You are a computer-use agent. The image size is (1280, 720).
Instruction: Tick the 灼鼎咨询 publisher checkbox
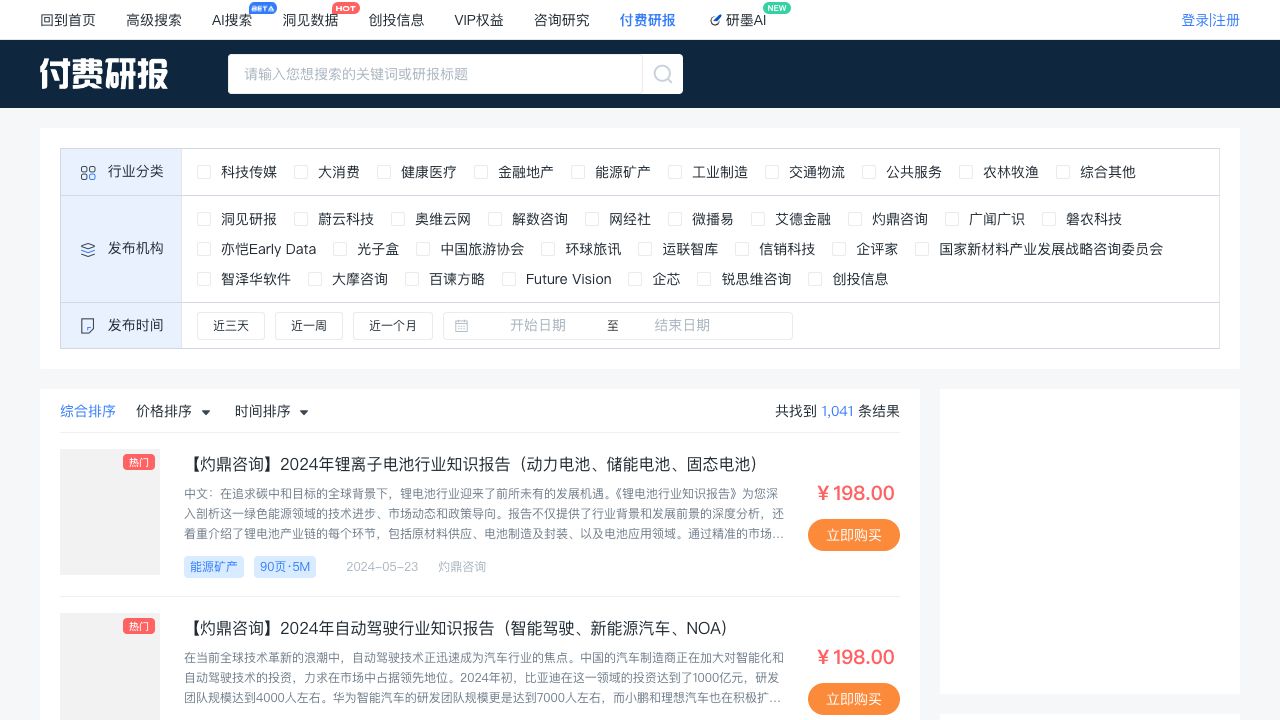tap(855, 219)
